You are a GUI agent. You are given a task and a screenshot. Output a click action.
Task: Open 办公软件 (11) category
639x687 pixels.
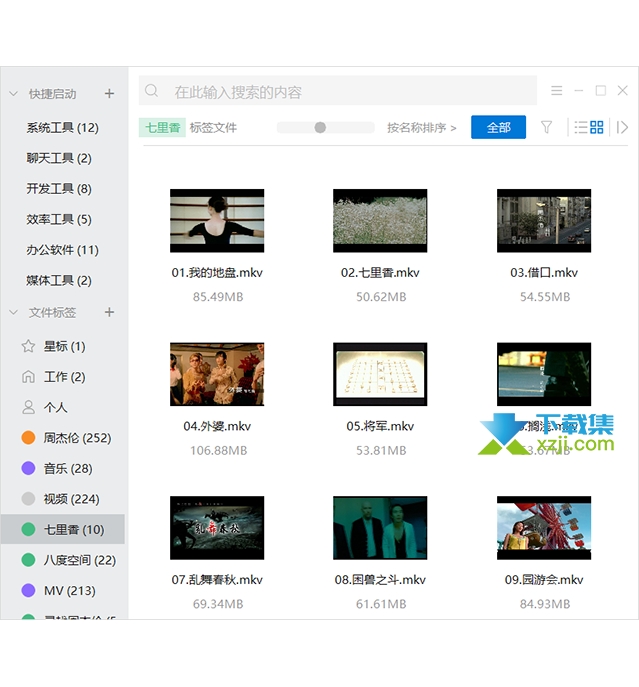pos(63,250)
